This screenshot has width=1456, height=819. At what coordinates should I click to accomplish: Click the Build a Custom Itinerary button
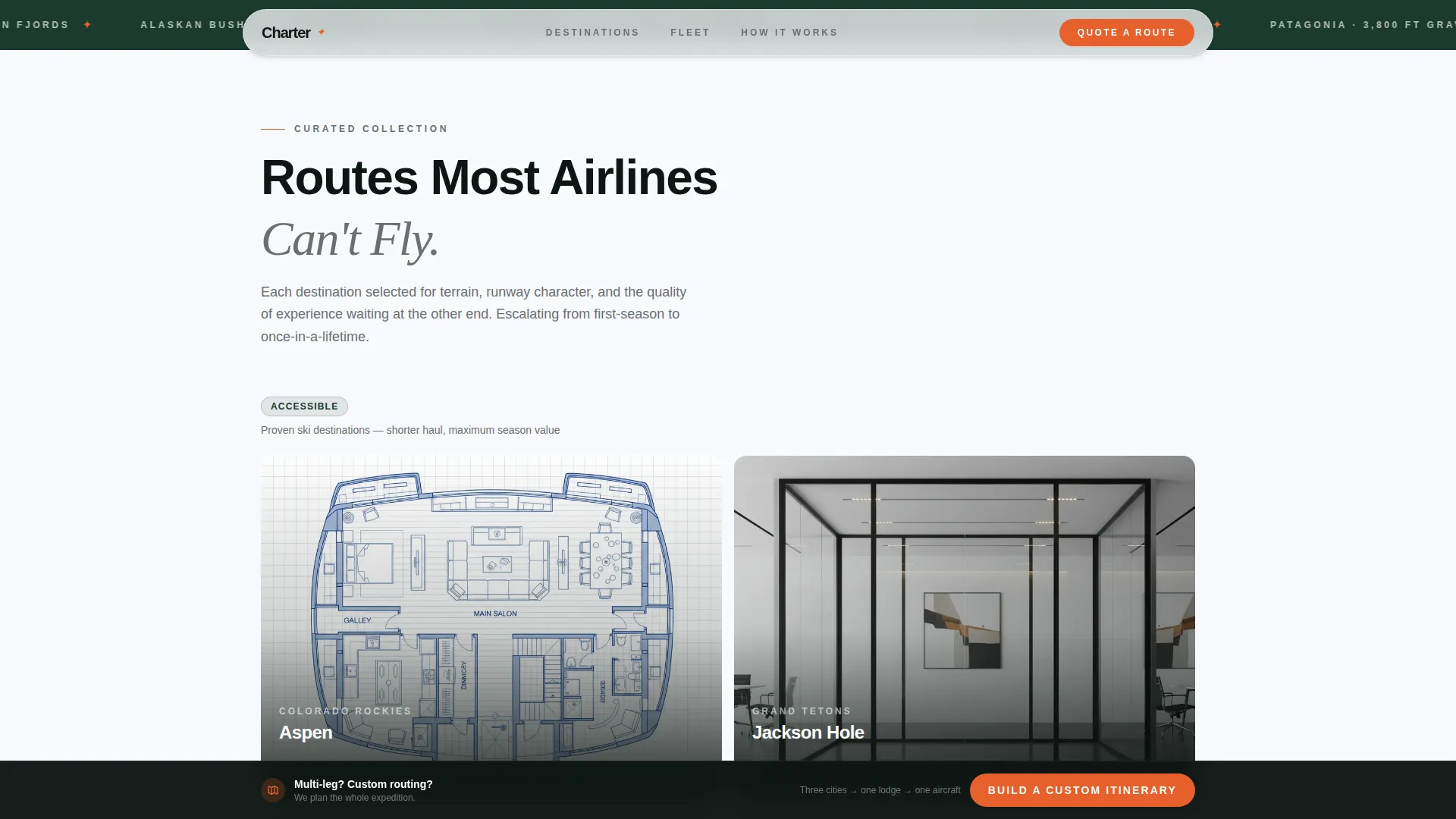pyautogui.click(x=1082, y=790)
